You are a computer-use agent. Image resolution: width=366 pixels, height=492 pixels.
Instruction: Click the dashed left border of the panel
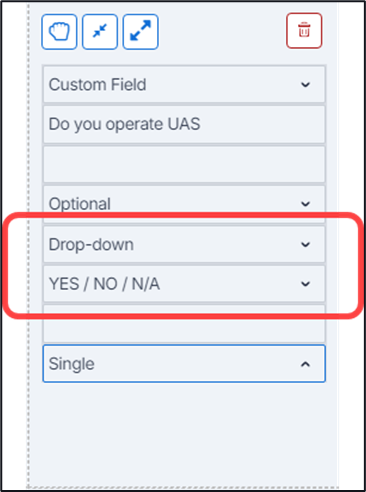click(28, 246)
